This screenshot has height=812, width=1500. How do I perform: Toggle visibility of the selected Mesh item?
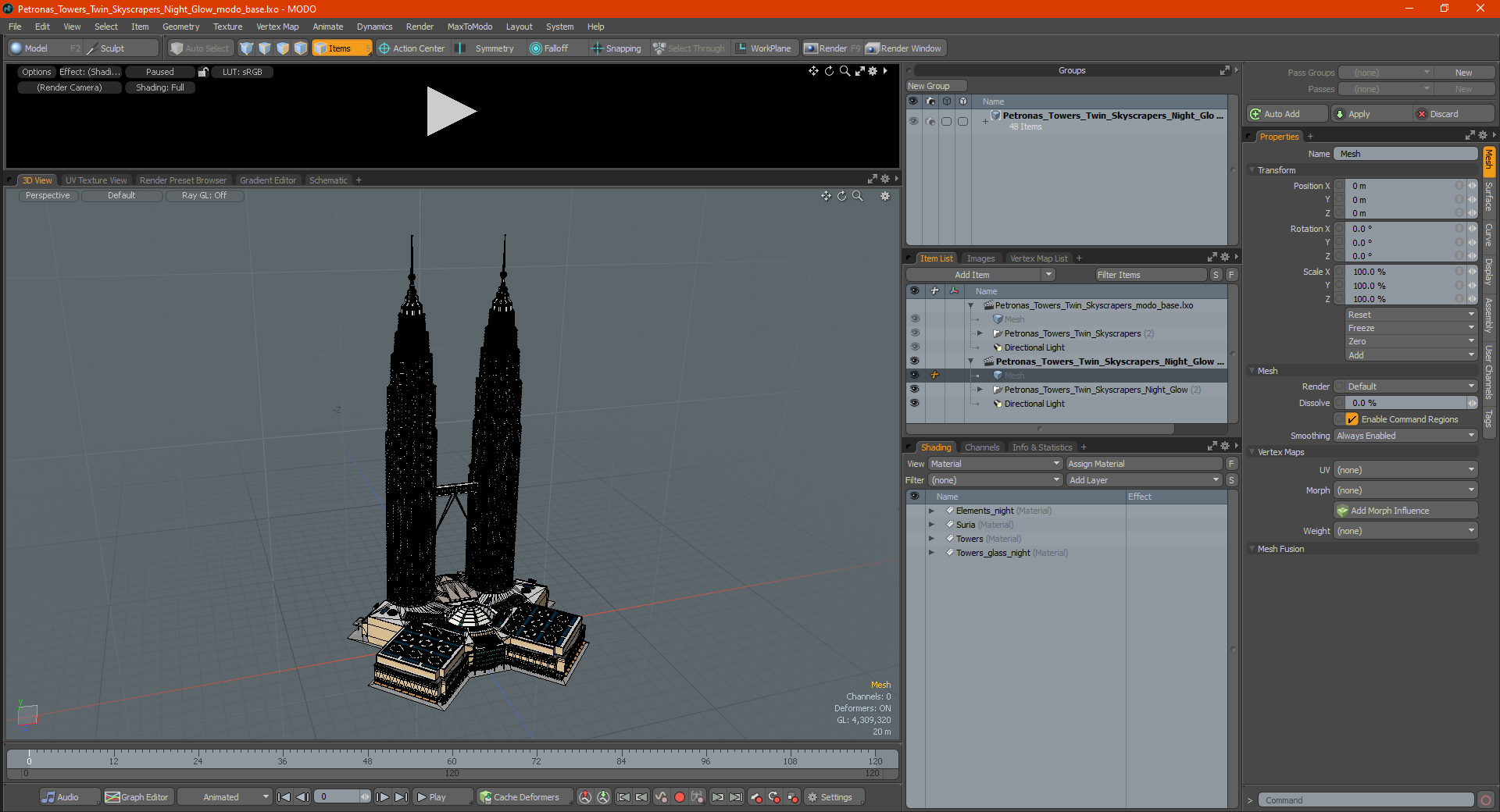(x=914, y=376)
